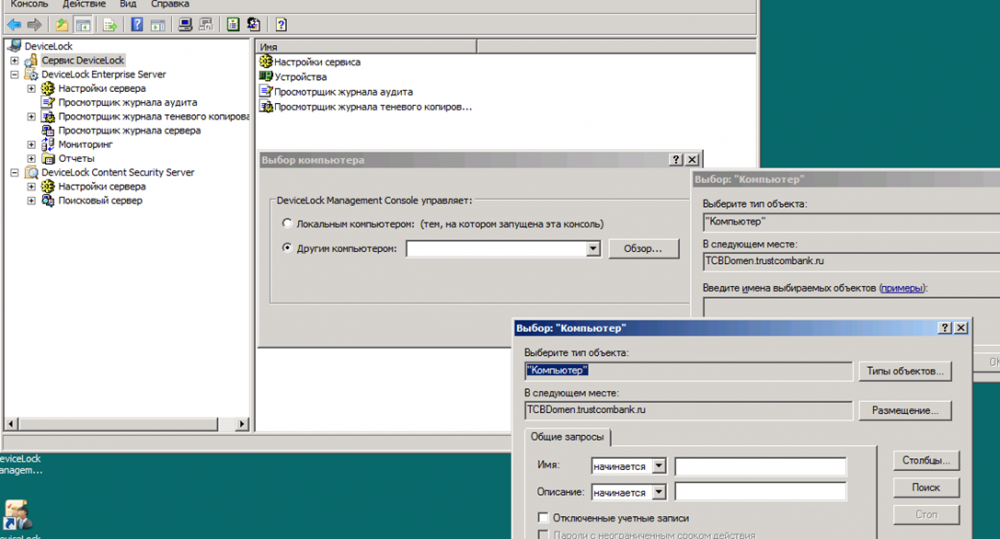This screenshot has width=1000, height=539.
Task: Open the Действие menu
Action: coord(84,4)
